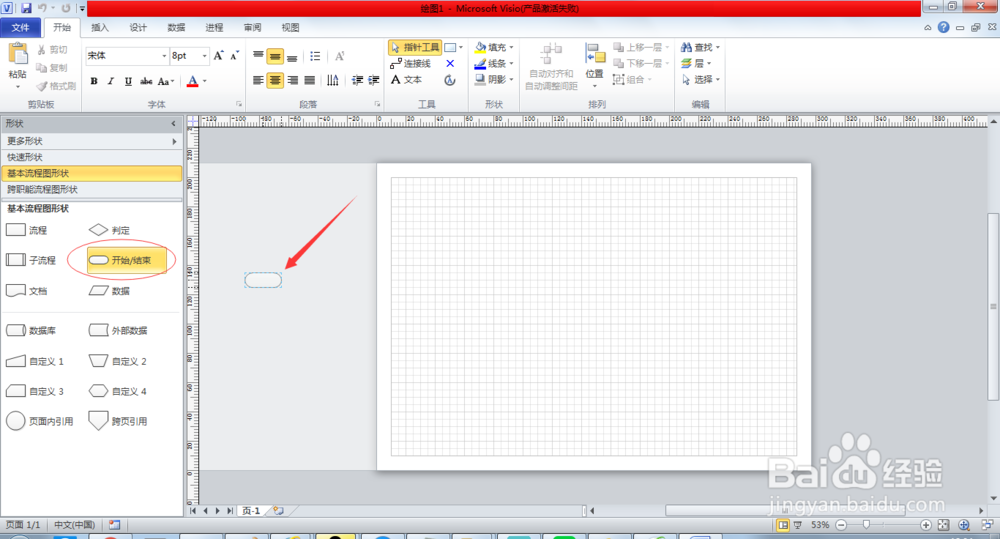Click the 剪切 (Cut) scissors icon
1000x539 pixels.
coord(41,50)
